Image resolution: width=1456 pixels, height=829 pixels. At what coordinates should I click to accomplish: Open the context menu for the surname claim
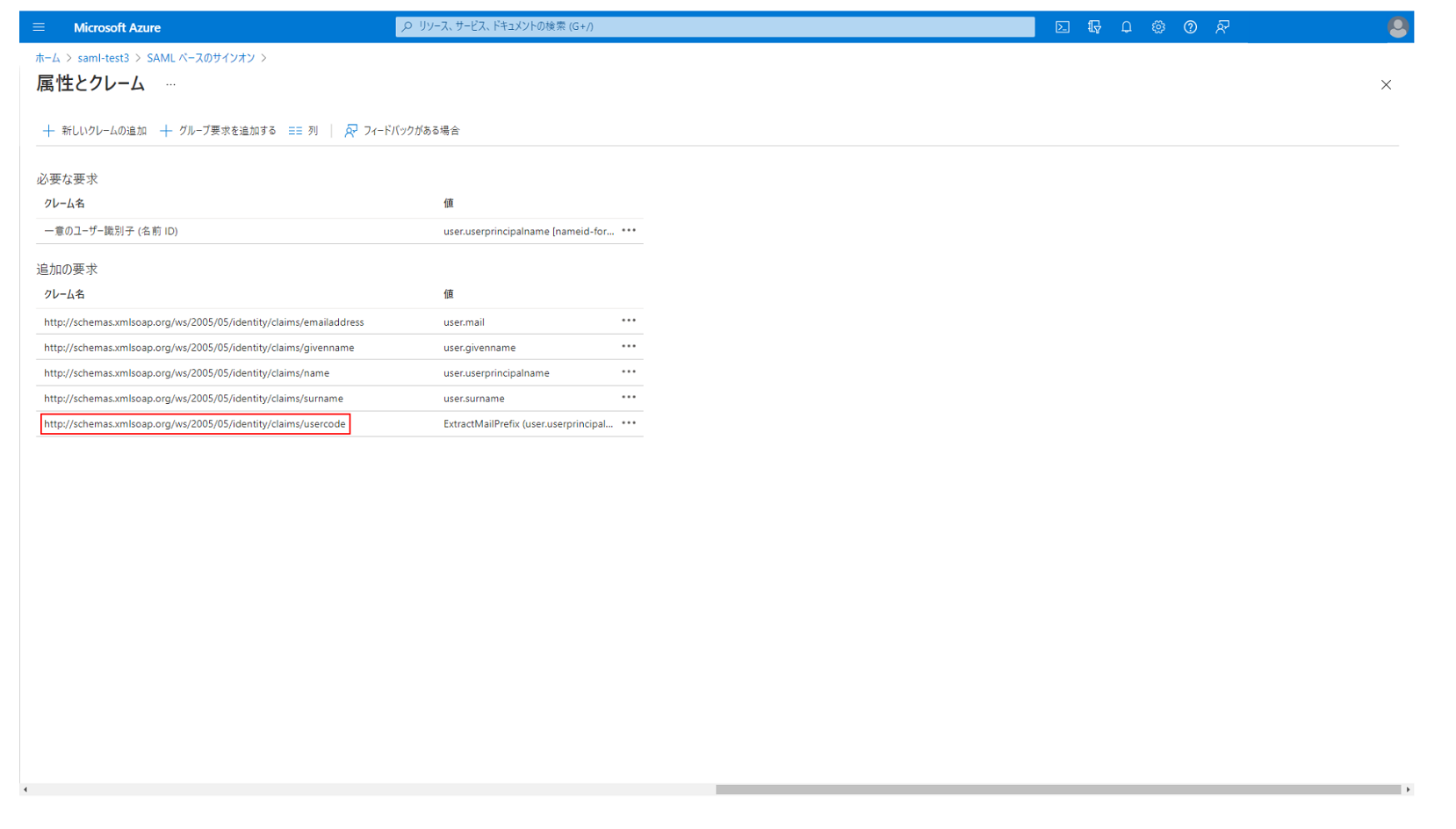(x=629, y=397)
